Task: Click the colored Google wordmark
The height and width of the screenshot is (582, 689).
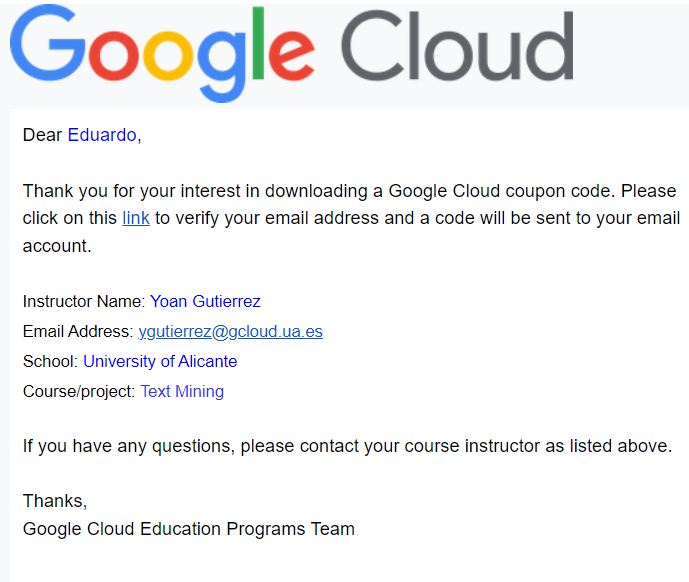Action: (x=162, y=53)
